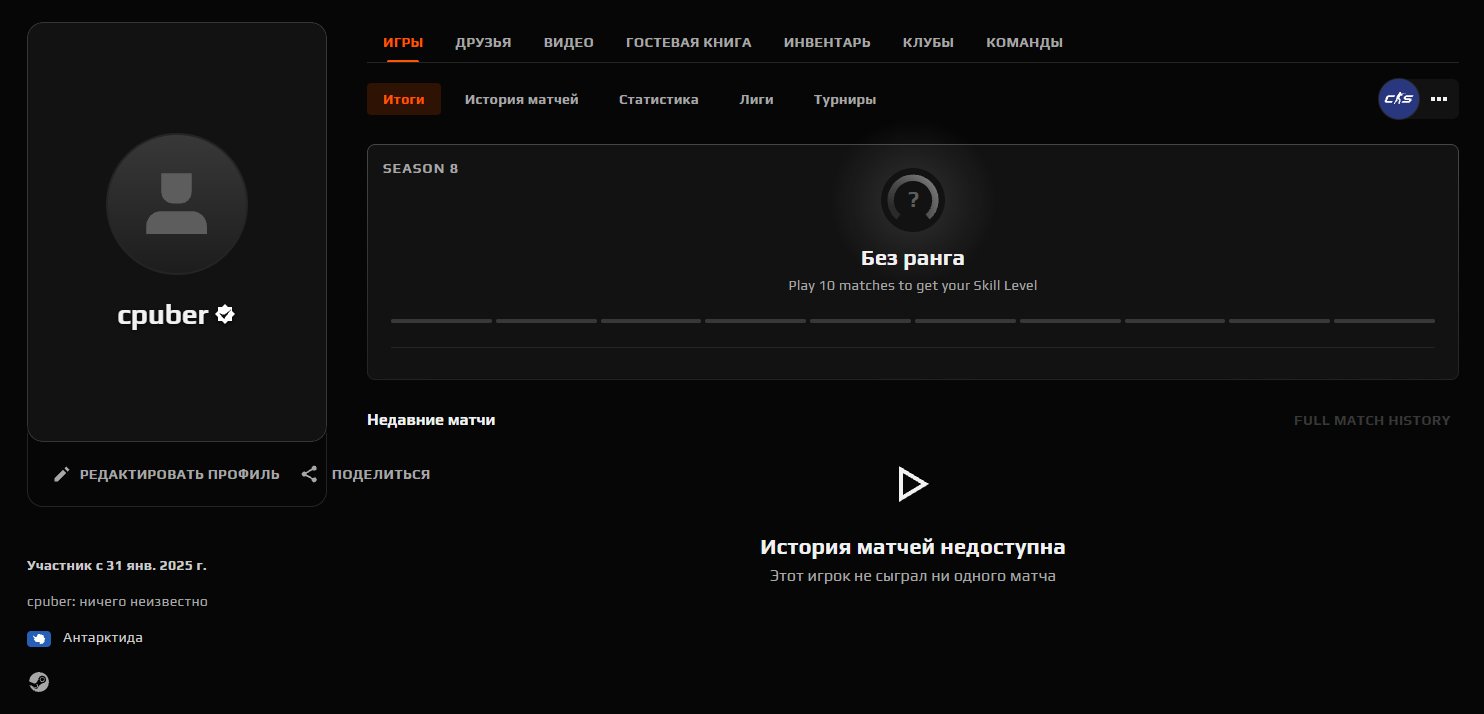Click 'История матчей недоступна' heading
1484x714 pixels.
click(913, 547)
